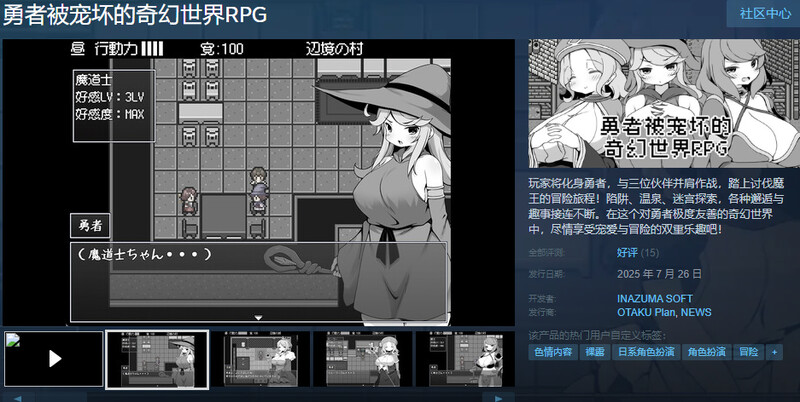Open the 社区中心 community hub button
The height and width of the screenshot is (402, 800).
click(x=763, y=13)
